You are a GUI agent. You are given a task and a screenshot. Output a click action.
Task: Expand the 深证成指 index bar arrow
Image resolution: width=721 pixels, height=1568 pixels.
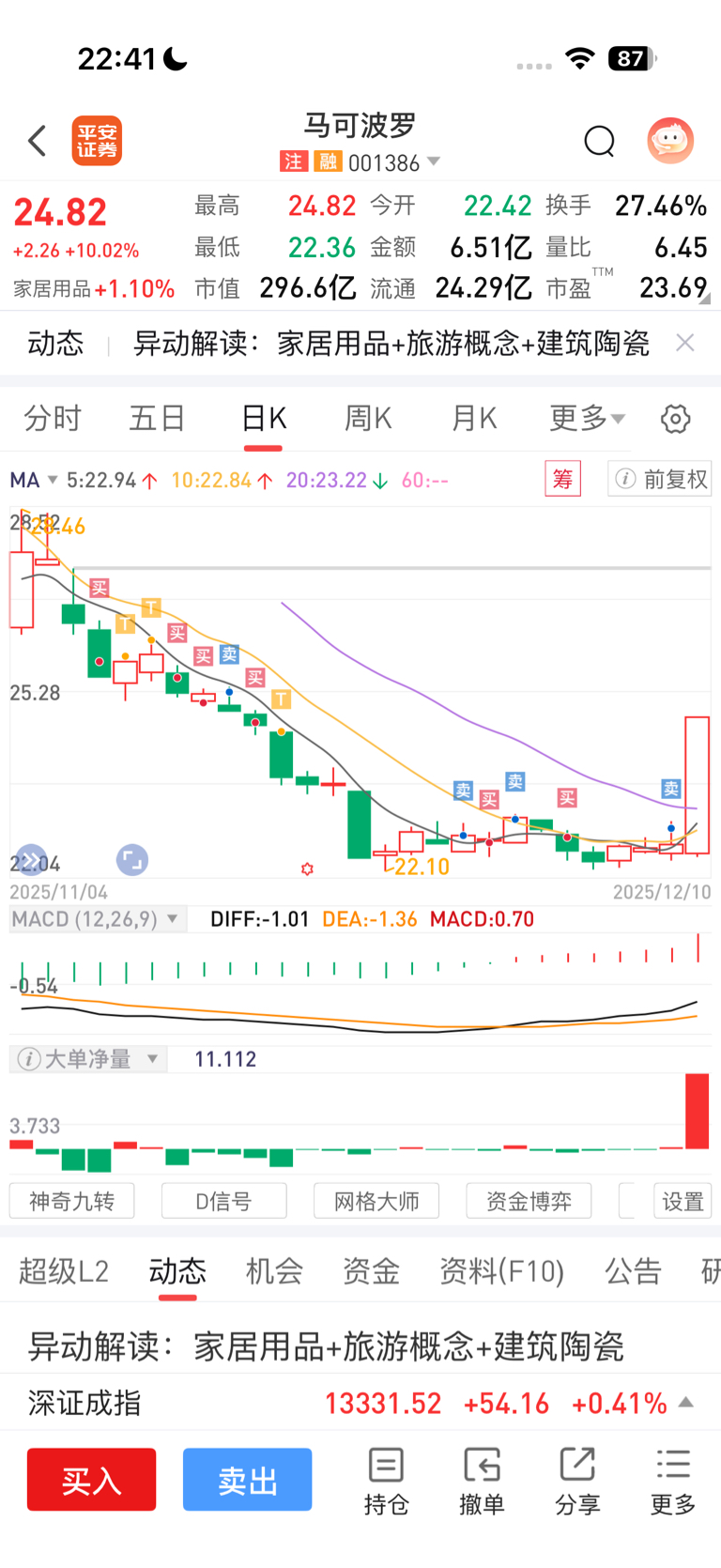click(x=686, y=1403)
